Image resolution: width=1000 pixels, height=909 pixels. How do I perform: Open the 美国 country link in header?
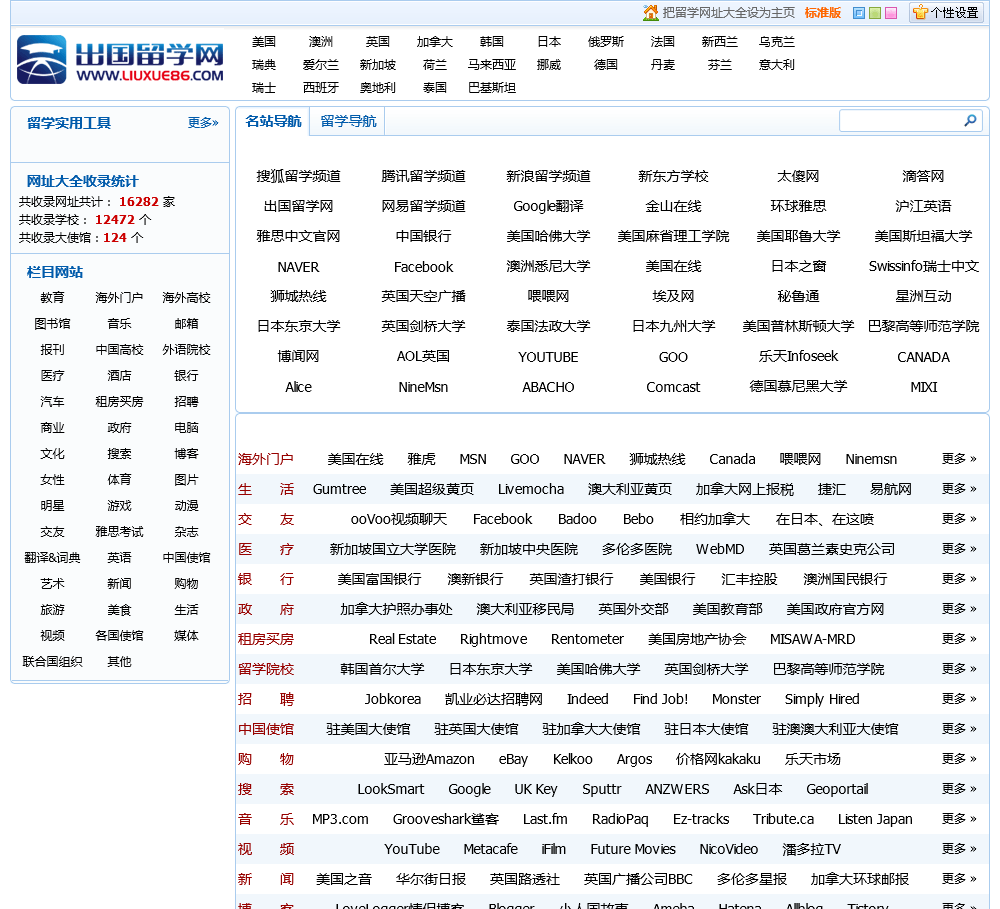(263, 41)
